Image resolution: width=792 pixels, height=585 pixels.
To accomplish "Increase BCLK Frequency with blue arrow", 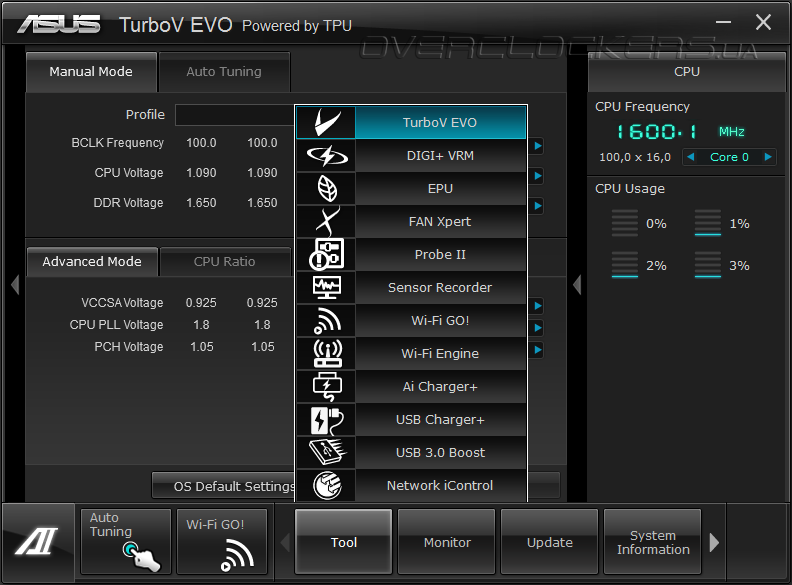I will coord(537,146).
